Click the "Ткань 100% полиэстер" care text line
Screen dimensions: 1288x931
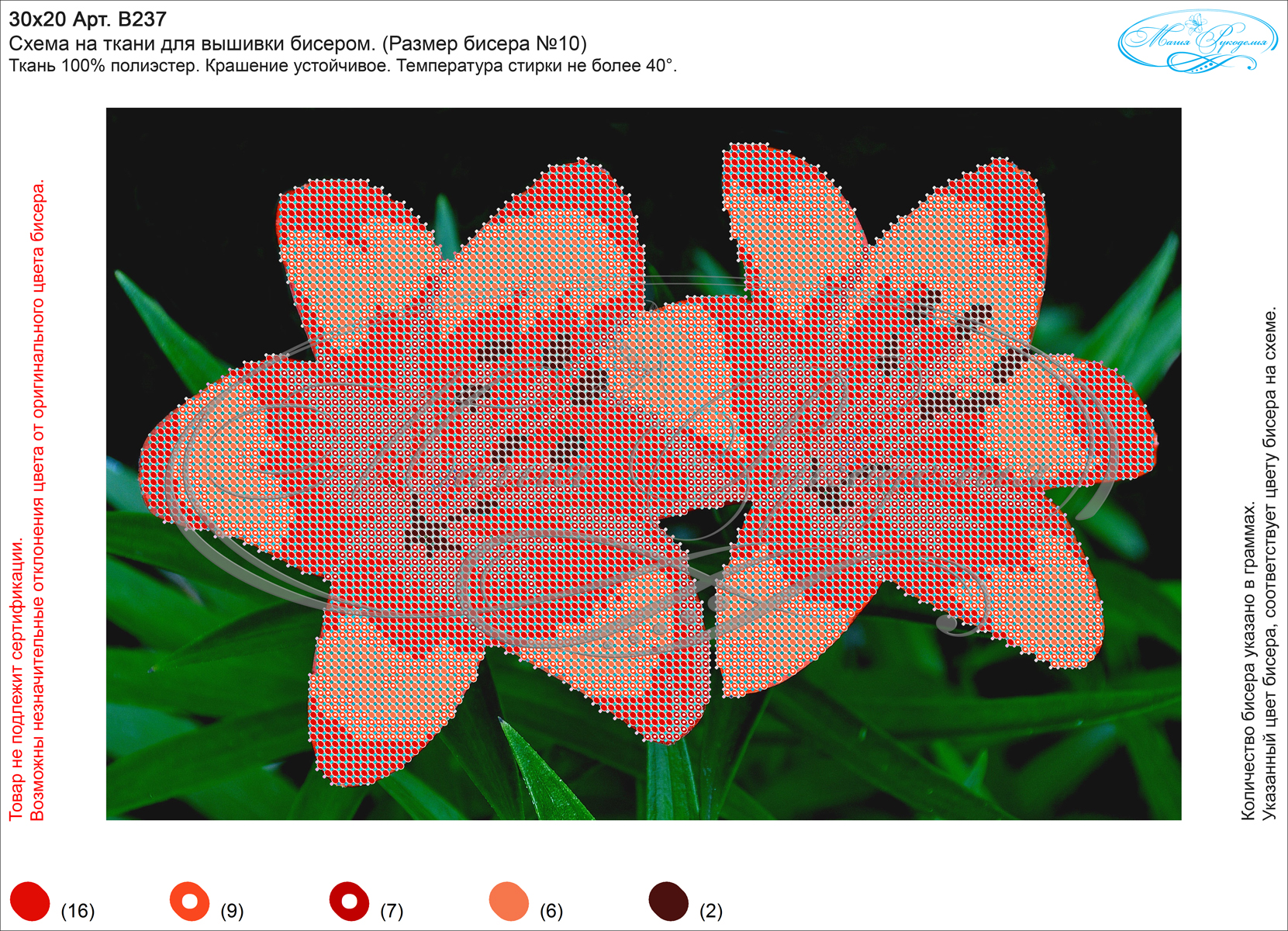pyautogui.click(x=343, y=66)
